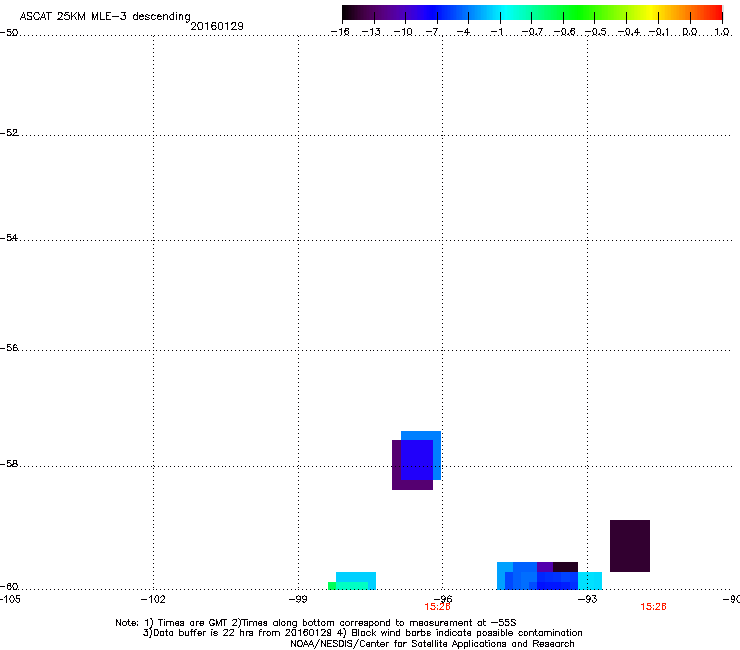The height and width of the screenshot is (650, 740).
Task: Click the longitude label -99
Action: (x=298, y=599)
